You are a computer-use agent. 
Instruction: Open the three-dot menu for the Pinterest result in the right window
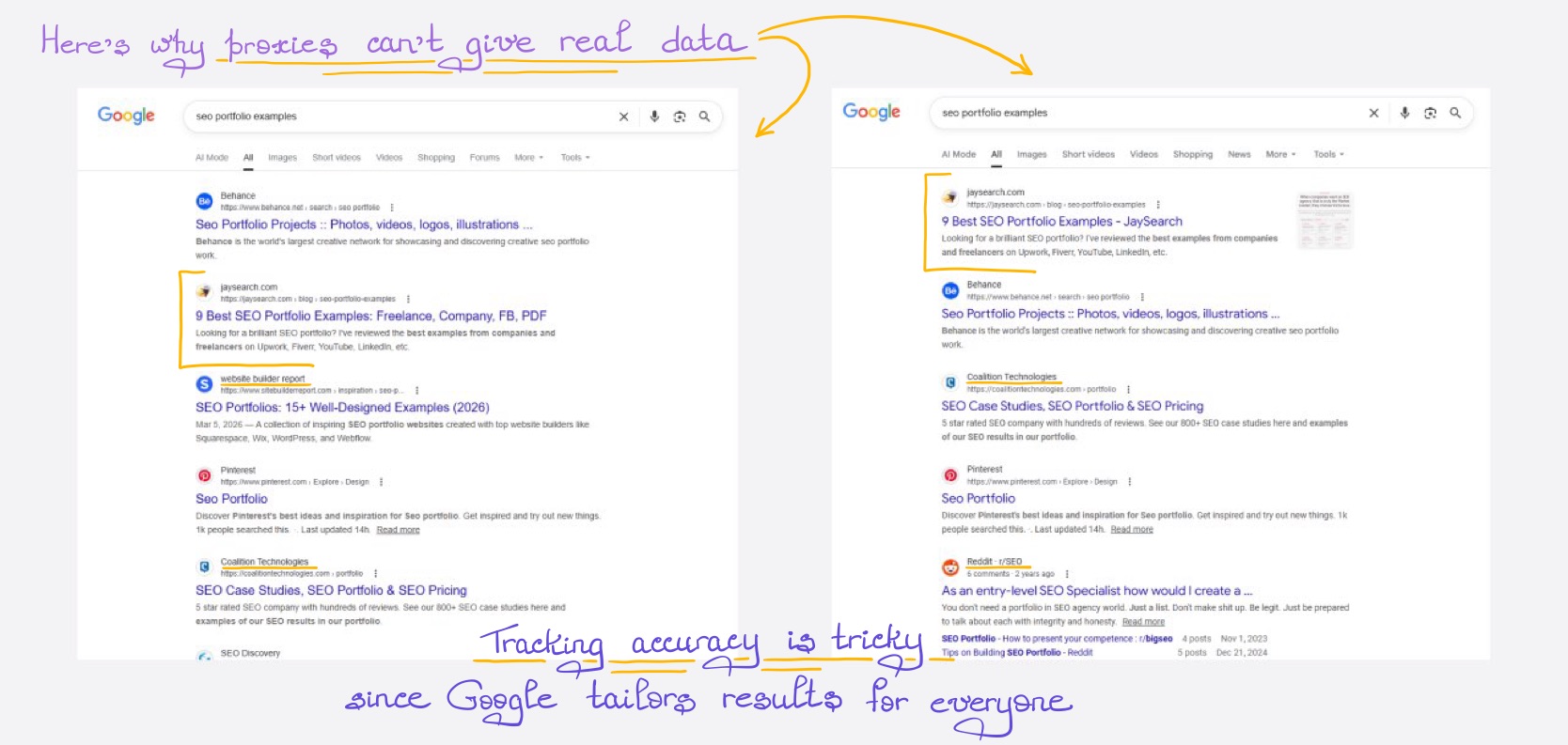[x=1130, y=482]
